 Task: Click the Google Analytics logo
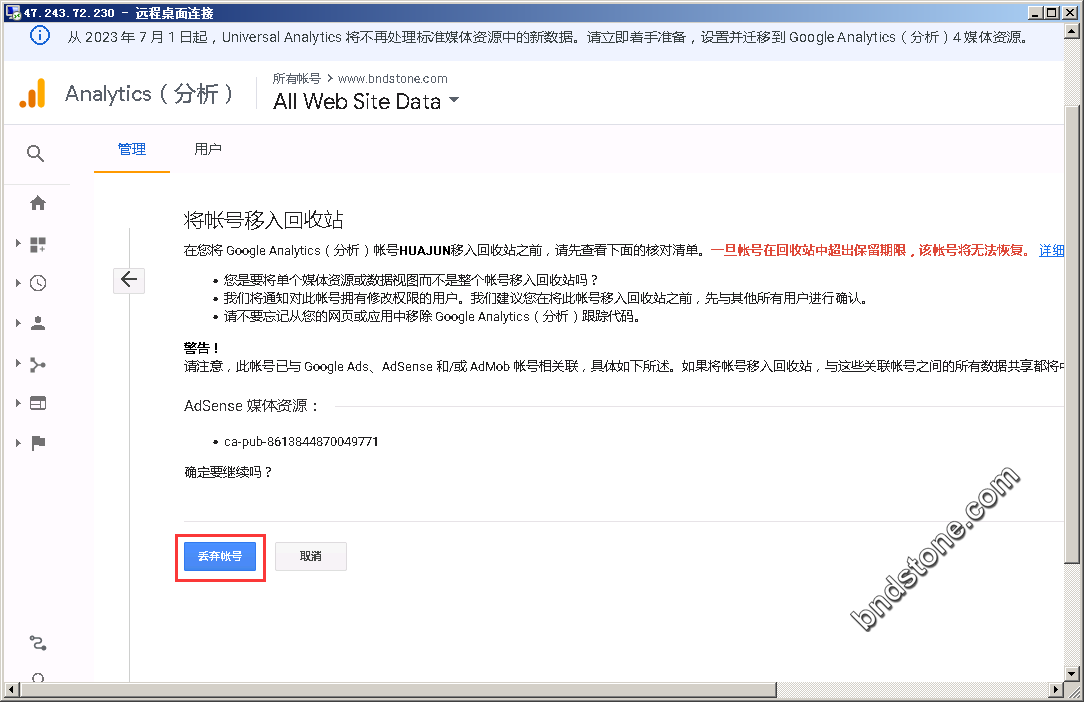pos(32,93)
